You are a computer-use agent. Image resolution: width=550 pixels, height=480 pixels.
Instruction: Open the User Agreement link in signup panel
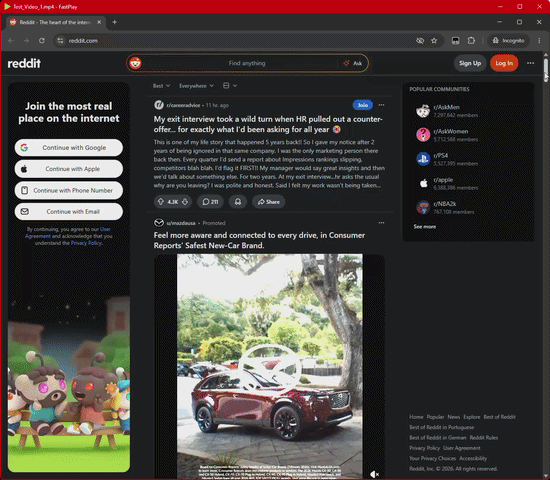(x=105, y=229)
